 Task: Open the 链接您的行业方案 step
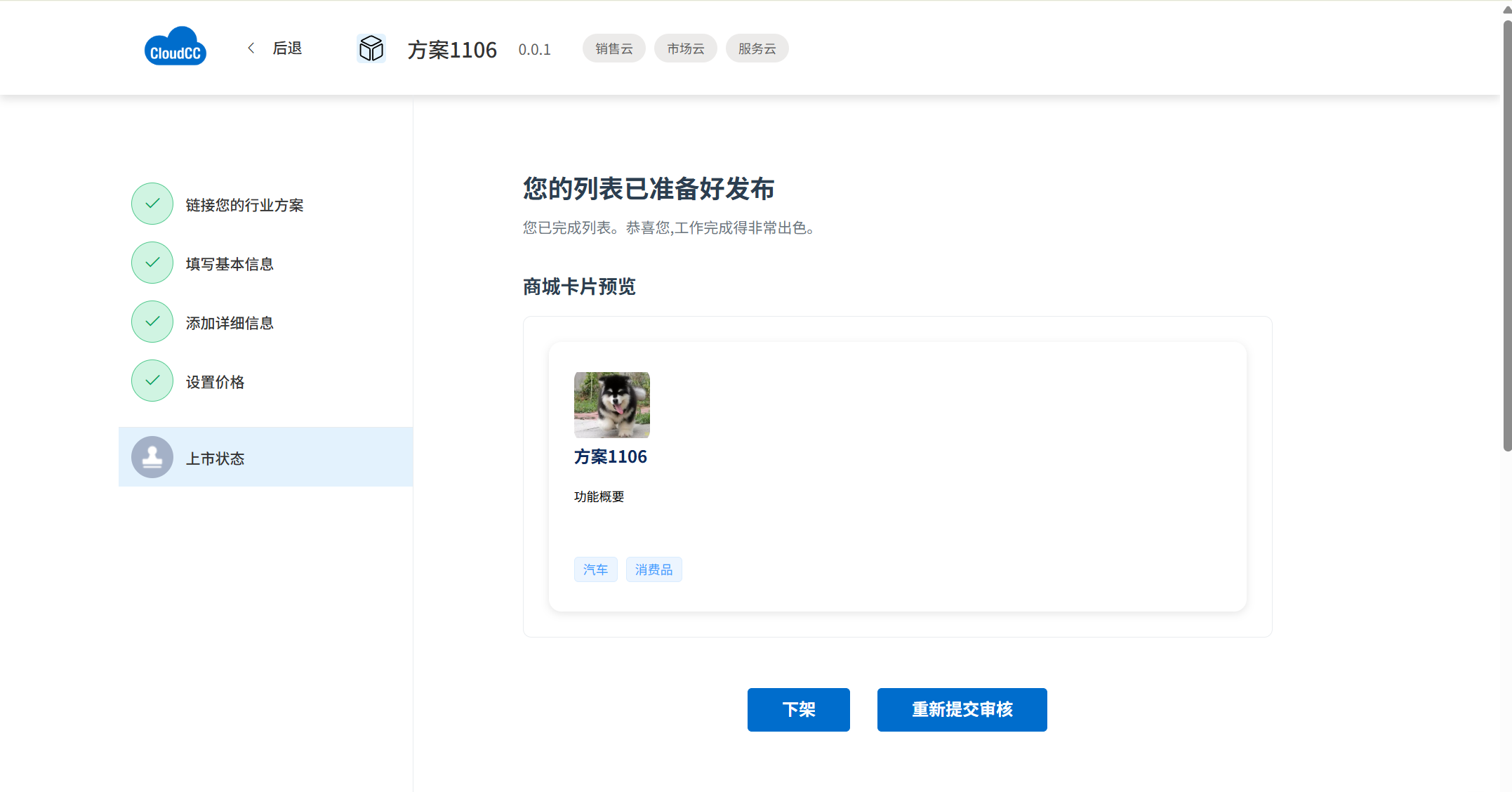pos(244,205)
